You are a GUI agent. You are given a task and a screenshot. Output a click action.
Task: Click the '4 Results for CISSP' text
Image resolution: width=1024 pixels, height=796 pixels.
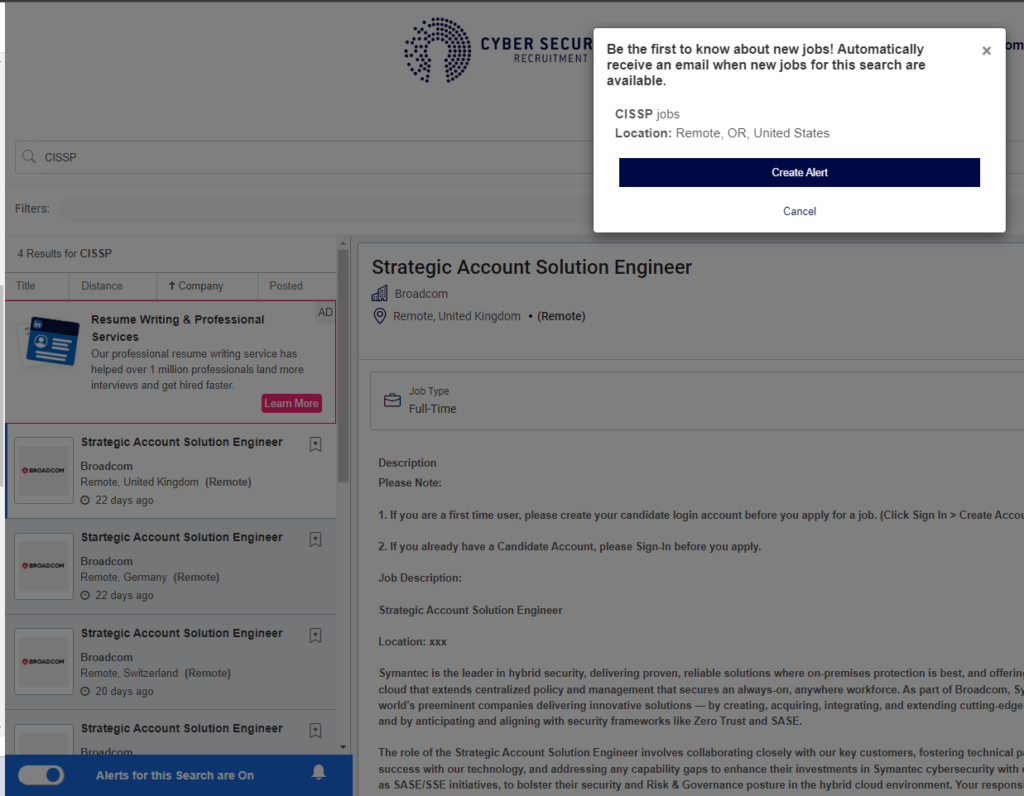(65, 253)
